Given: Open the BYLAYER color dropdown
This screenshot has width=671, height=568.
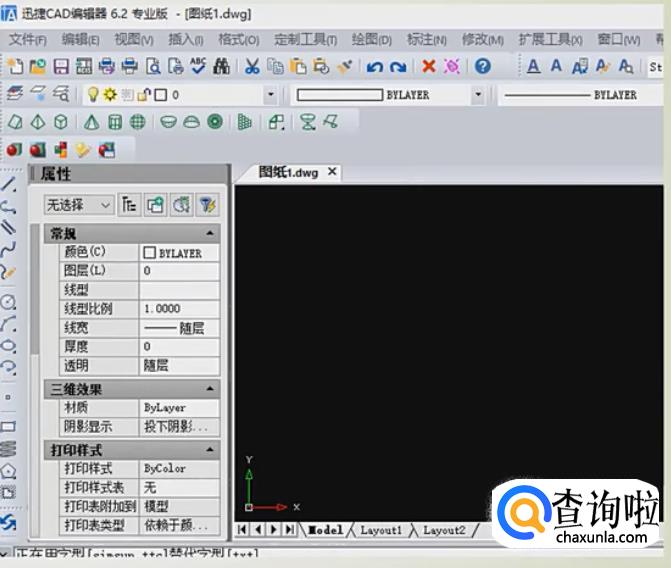Looking at the screenshot, I should (x=478, y=94).
